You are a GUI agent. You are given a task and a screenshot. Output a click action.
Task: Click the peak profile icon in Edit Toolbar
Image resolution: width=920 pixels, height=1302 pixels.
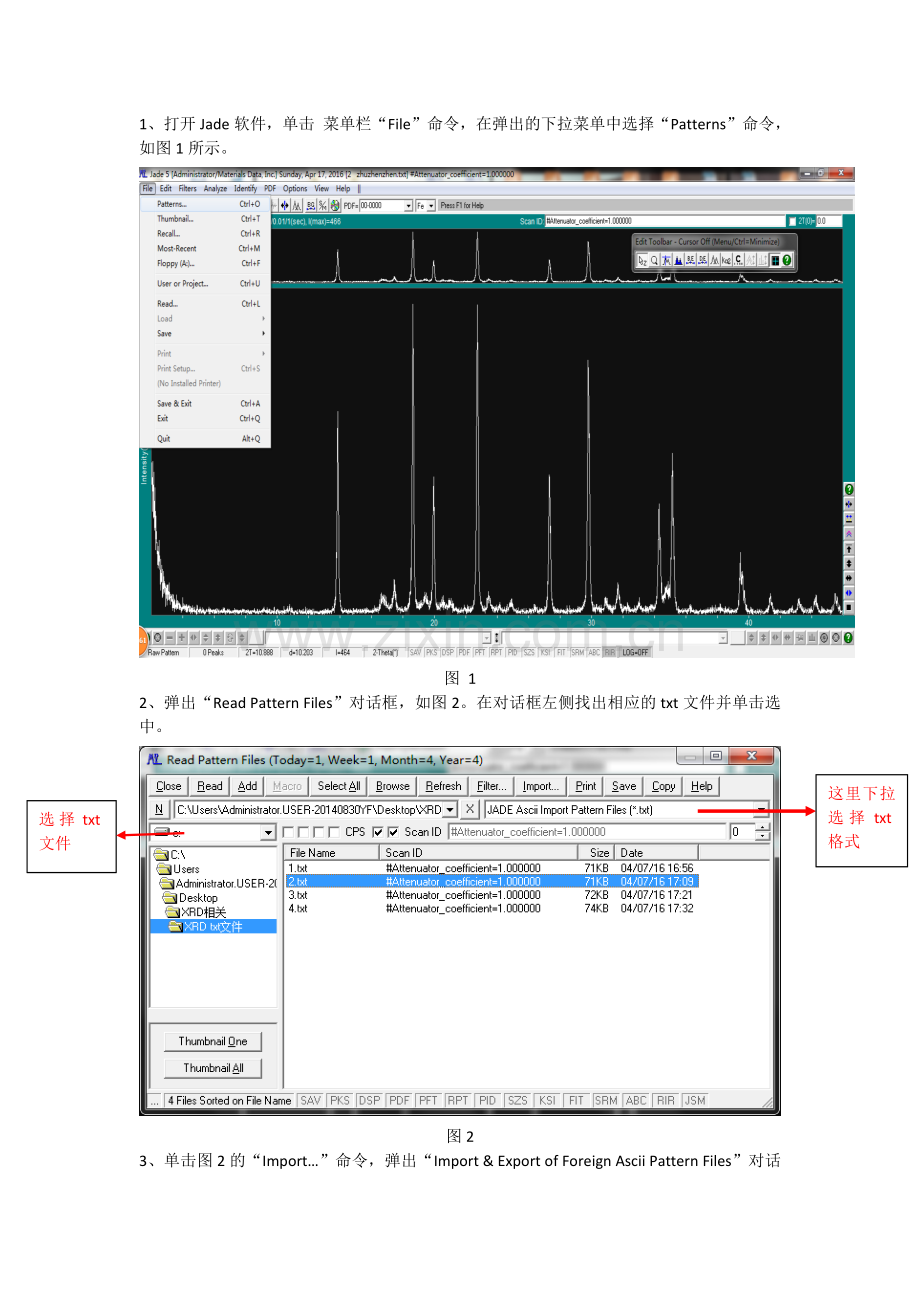(x=678, y=260)
